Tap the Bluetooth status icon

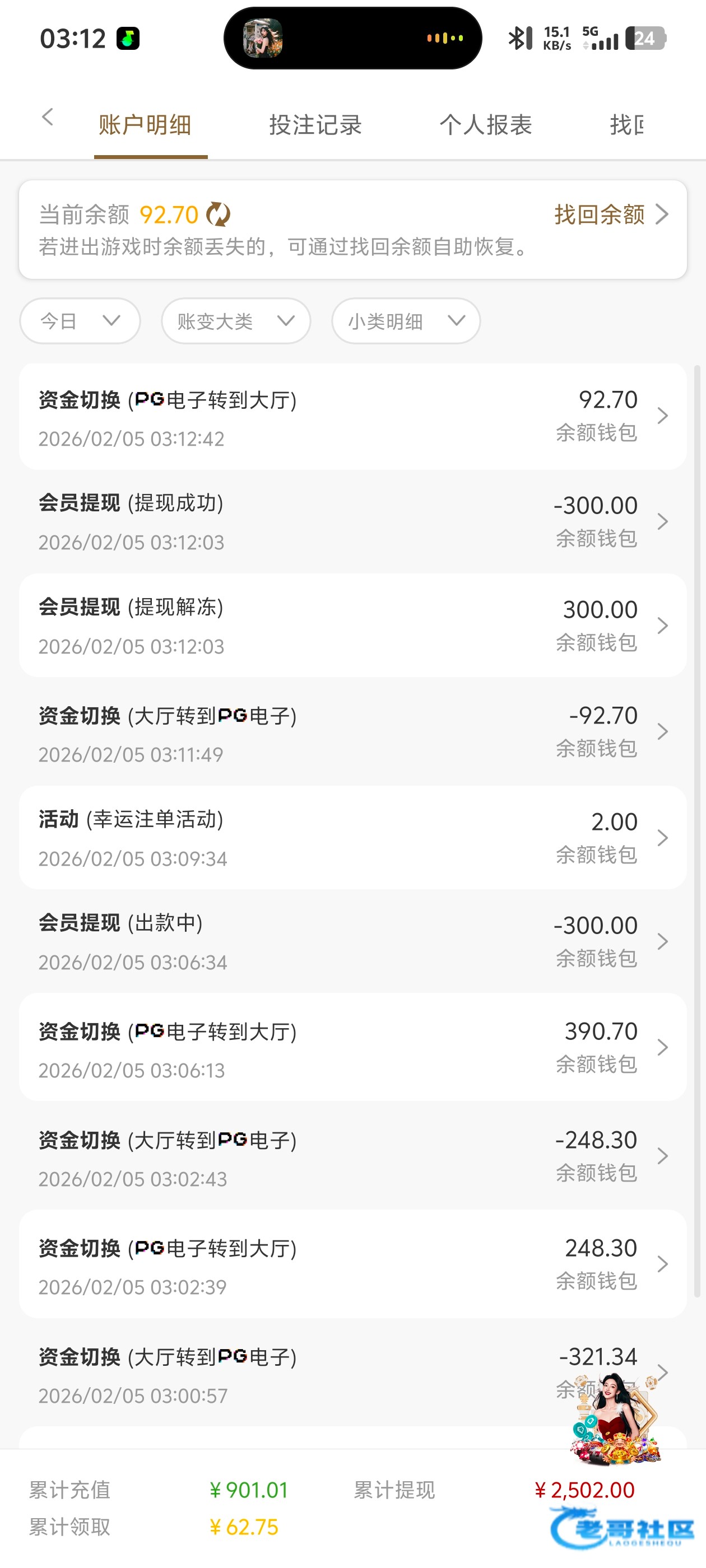[519, 38]
